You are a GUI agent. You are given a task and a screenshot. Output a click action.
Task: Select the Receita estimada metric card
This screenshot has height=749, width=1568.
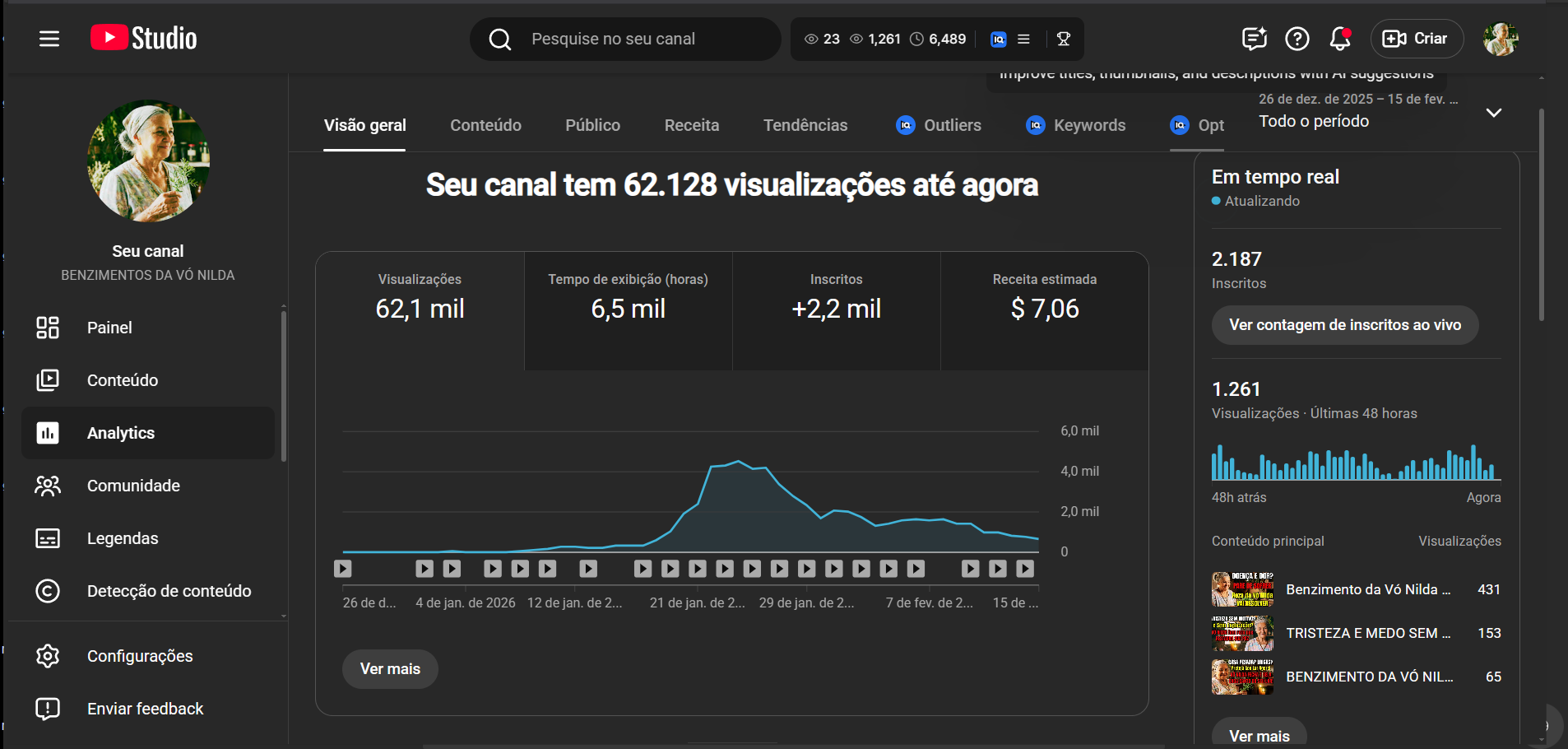point(1045,311)
